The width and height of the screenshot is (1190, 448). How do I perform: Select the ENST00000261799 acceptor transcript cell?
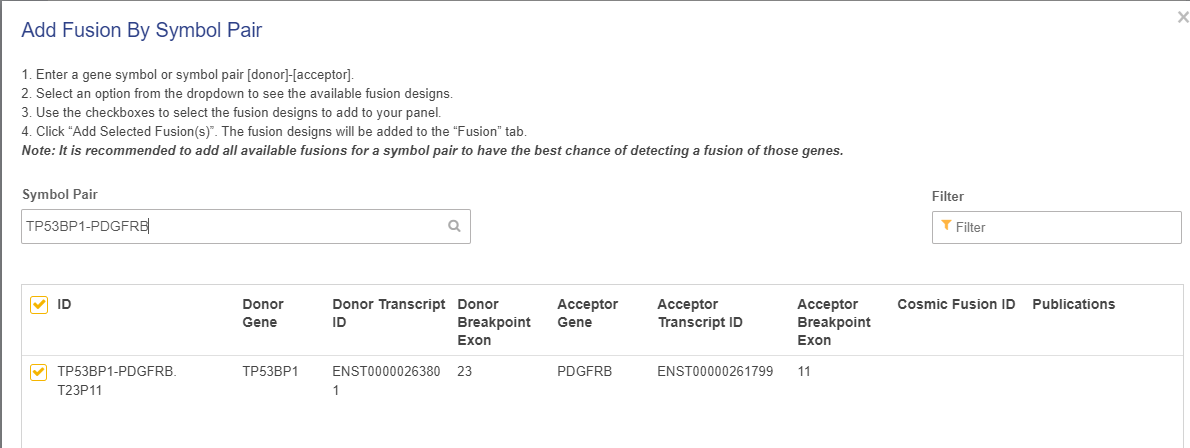pyautogui.click(x=714, y=371)
